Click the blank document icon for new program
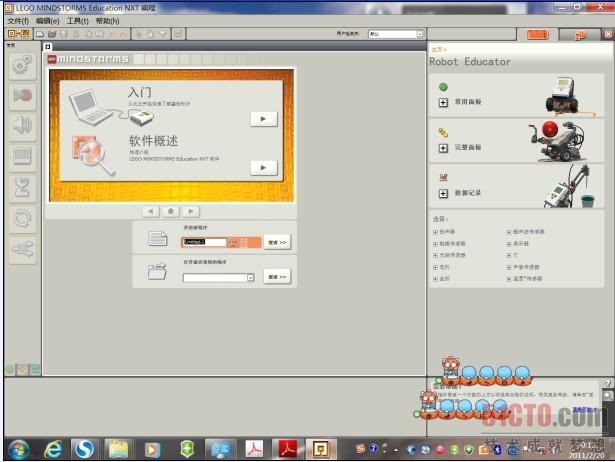615x462 pixels. point(158,238)
